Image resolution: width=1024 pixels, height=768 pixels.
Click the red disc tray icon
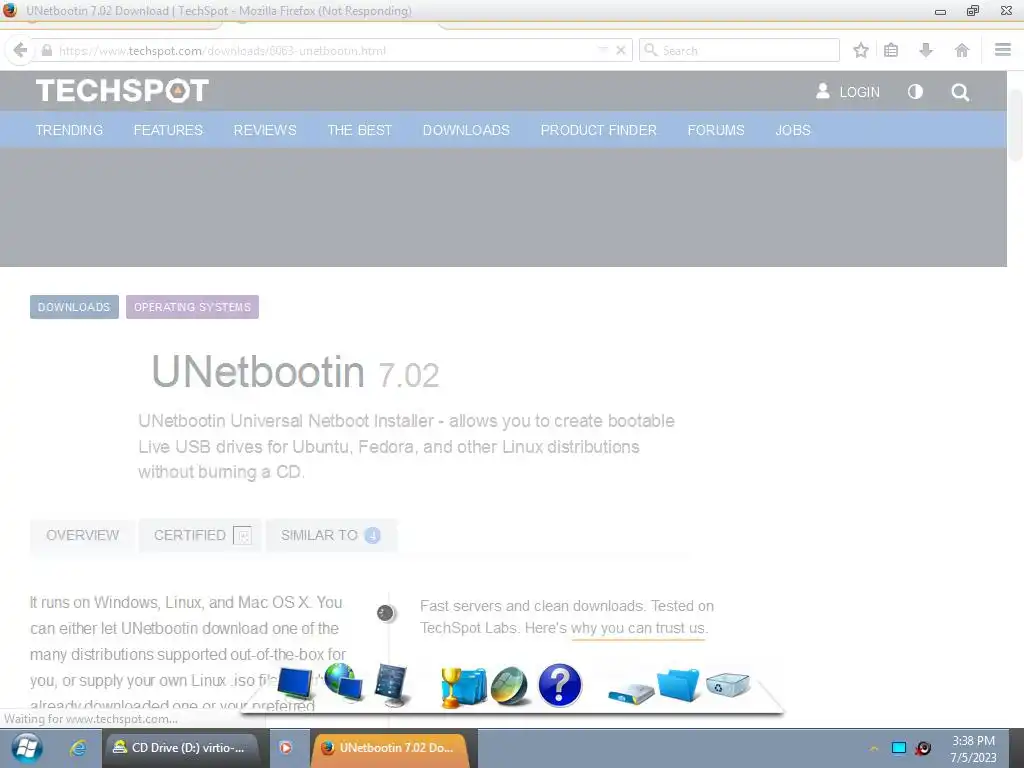[923, 748]
